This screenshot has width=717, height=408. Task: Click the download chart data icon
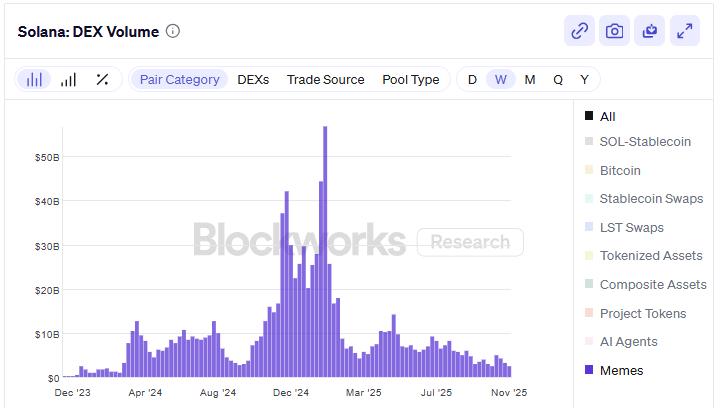(650, 30)
